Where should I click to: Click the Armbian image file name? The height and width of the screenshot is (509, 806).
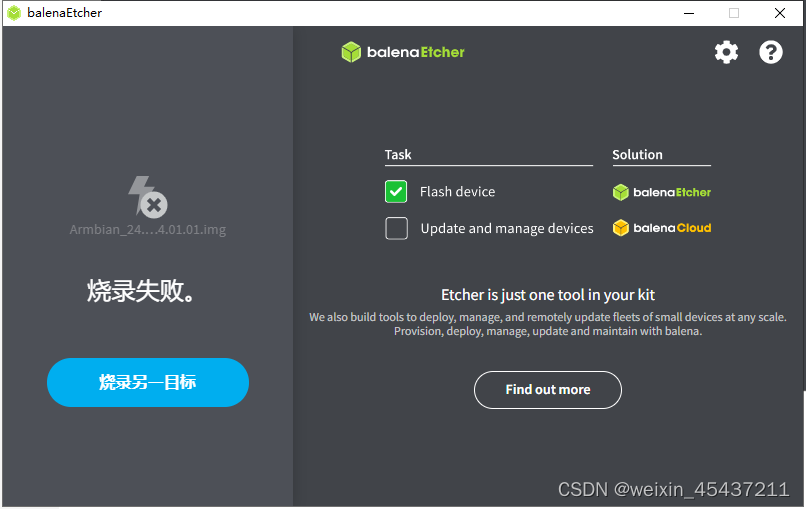tap(148, 229)
